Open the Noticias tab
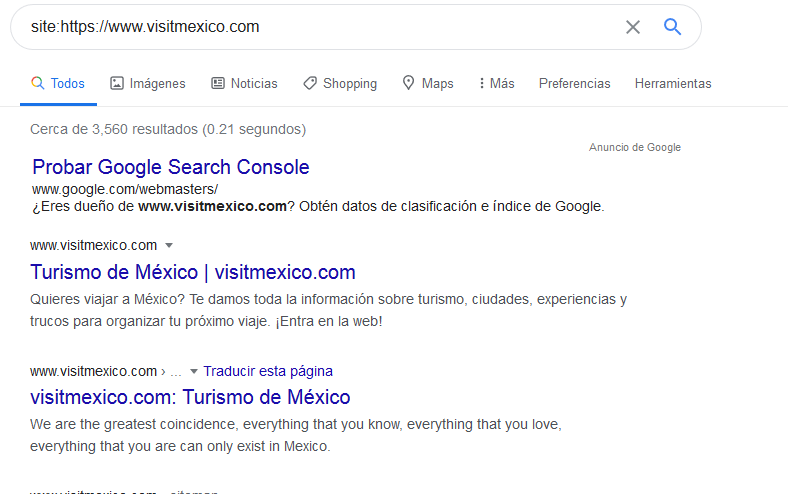 (x=244, y=83)
